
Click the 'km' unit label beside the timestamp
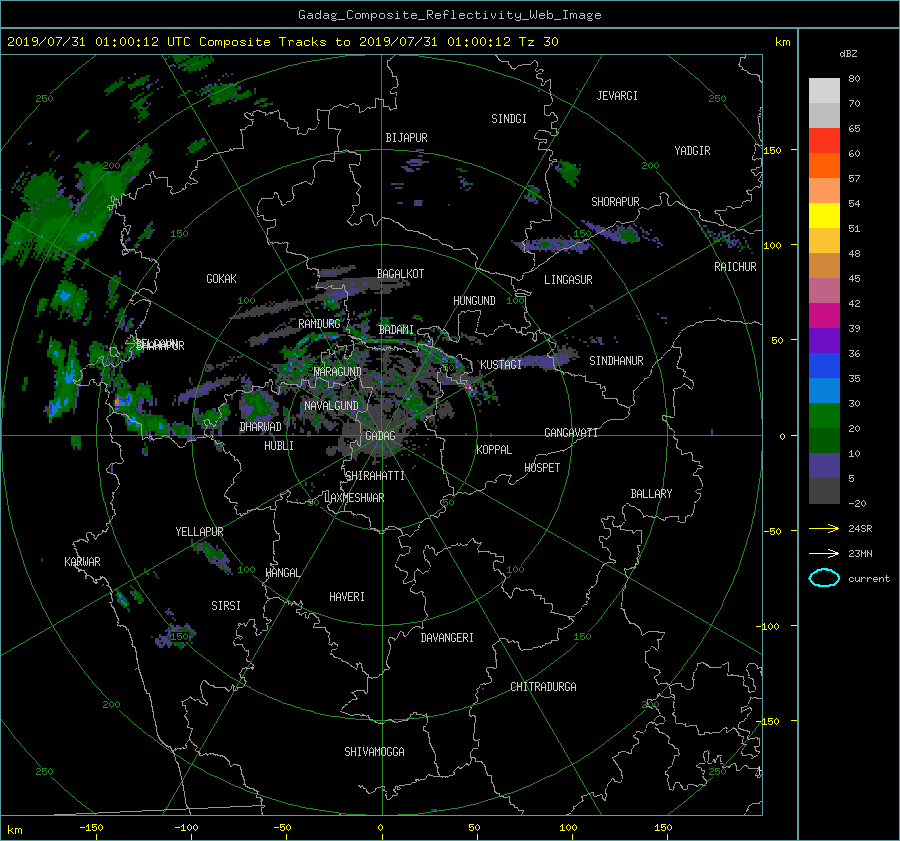[782, 42]
